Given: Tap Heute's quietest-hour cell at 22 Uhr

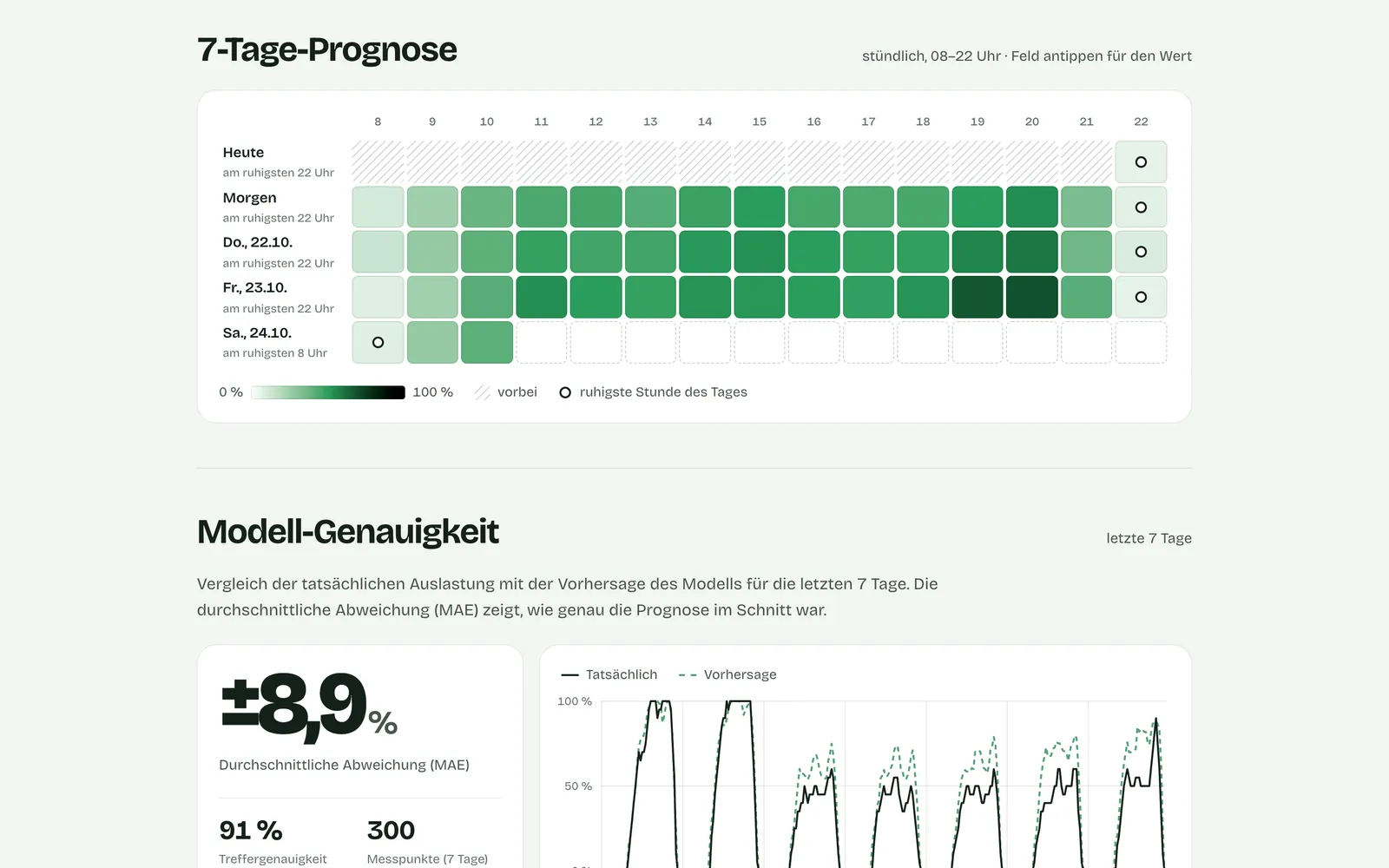Looking at the screenshot, I should 1141,162.
